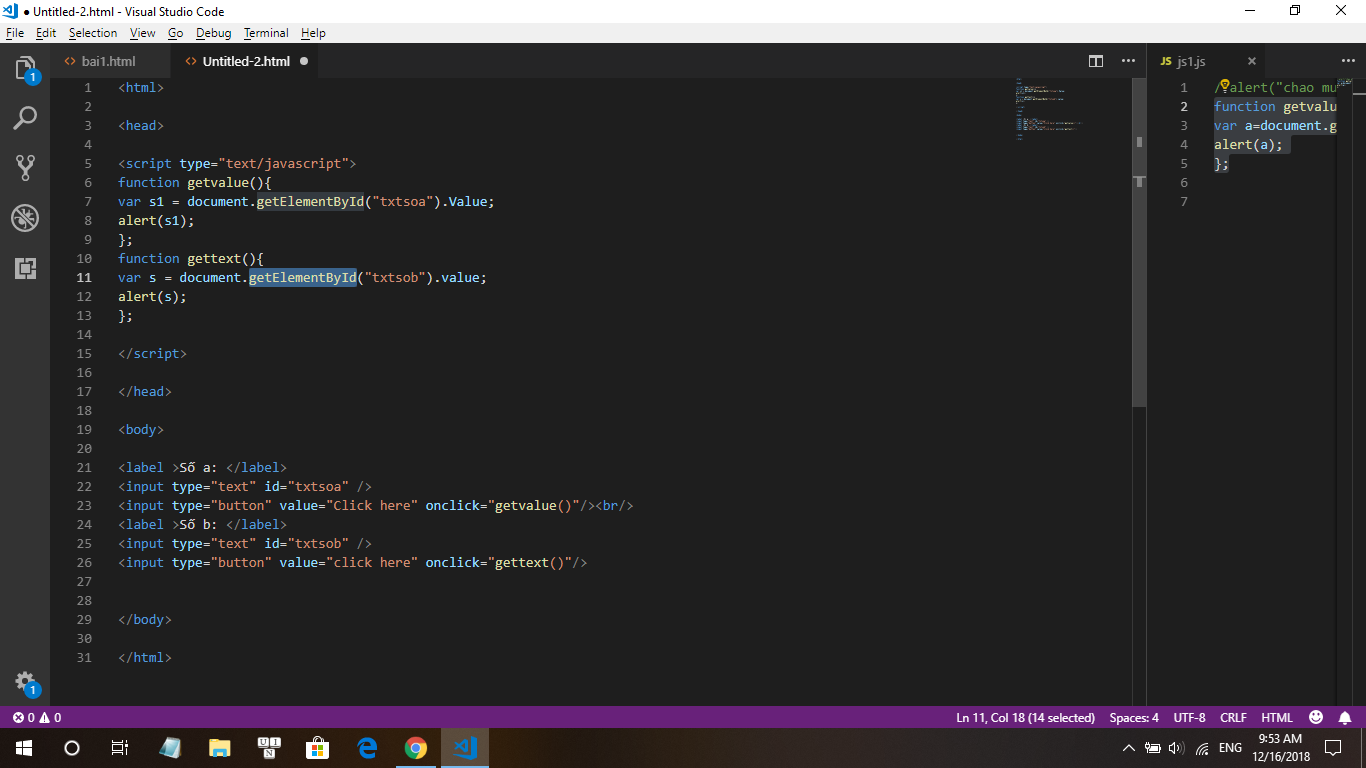The image size is (1366, 768).
Task: Open the Selection menu
Action: point(93,33)
